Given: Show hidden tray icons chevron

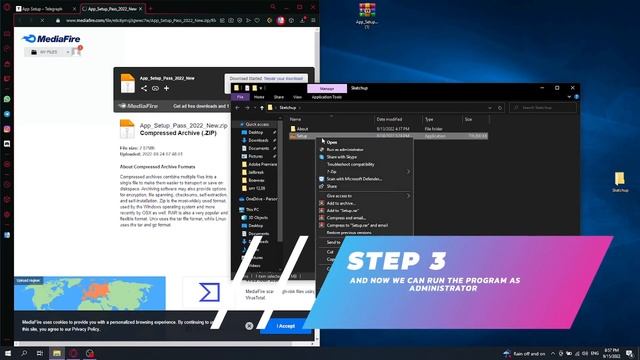Looking at the screenshot, I should pyautogui.click(x=553, y=353).
